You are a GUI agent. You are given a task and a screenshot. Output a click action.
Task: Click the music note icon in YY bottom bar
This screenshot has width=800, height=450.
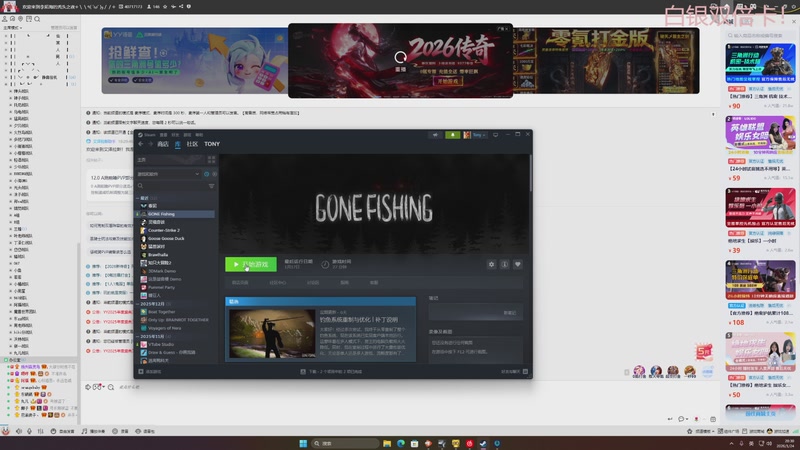coord(84,431)
